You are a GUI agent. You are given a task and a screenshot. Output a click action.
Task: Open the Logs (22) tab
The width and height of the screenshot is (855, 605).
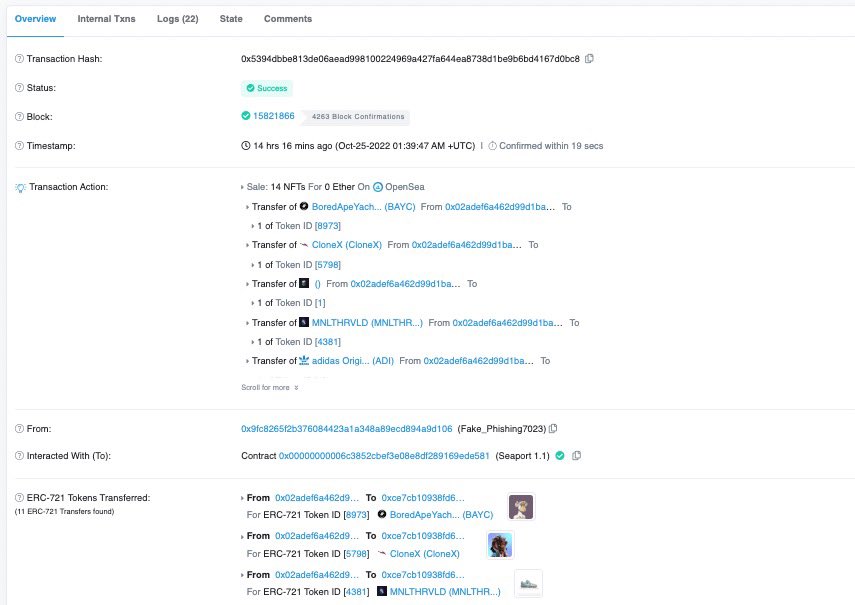(178, 19)
